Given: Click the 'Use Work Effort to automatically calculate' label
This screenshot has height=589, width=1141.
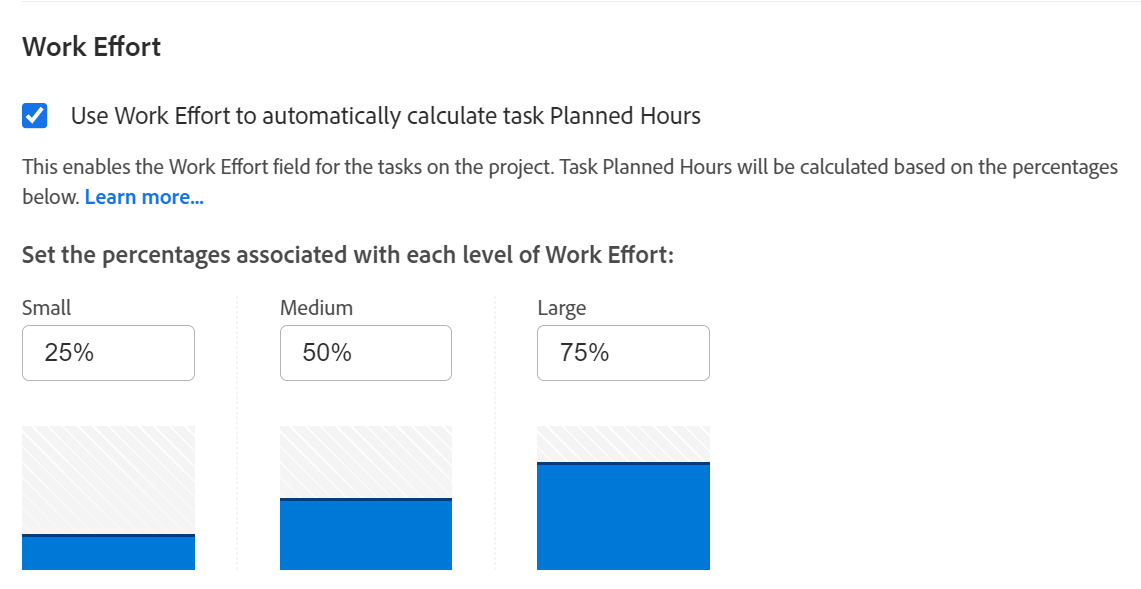Looking at the screenshot, I should click(385, 116).
